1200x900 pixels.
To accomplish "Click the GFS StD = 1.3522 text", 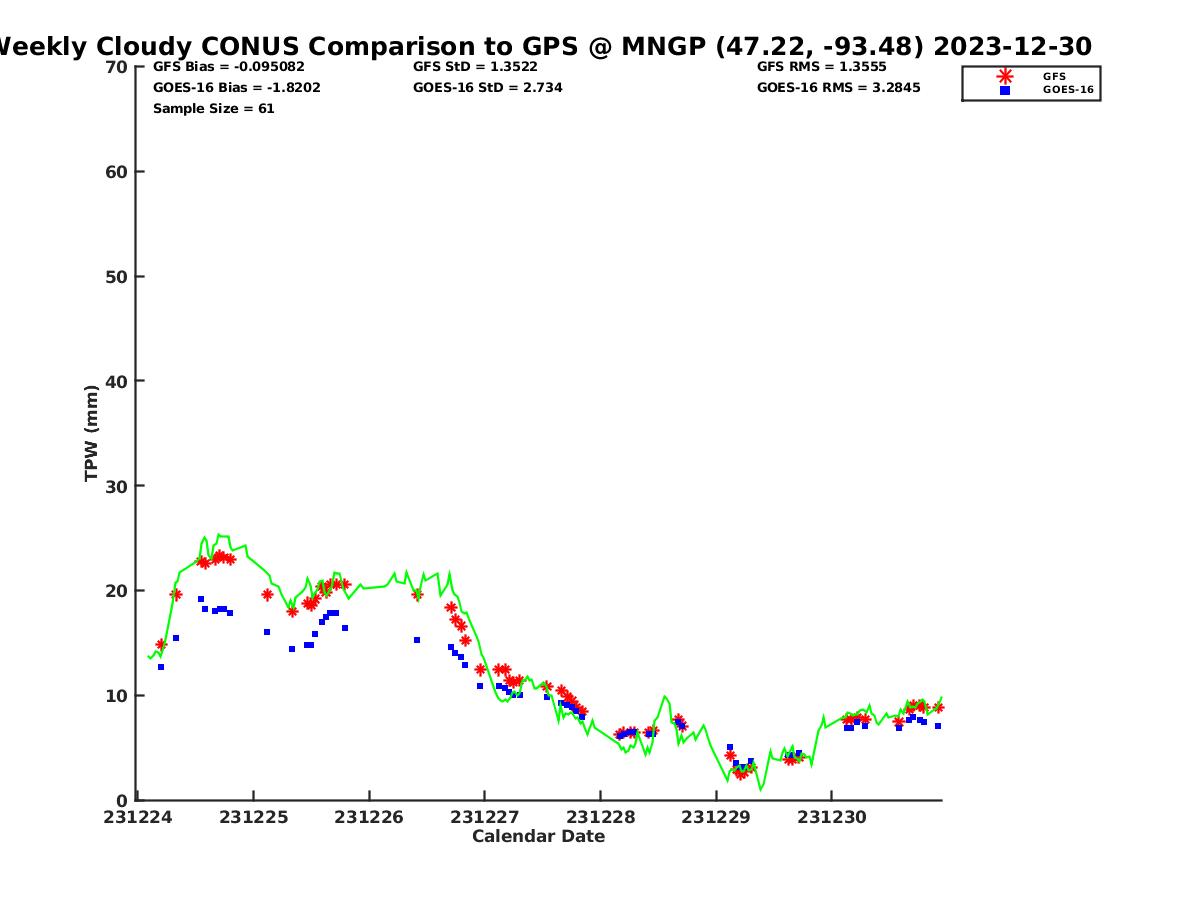I will [x=475, y=67].
